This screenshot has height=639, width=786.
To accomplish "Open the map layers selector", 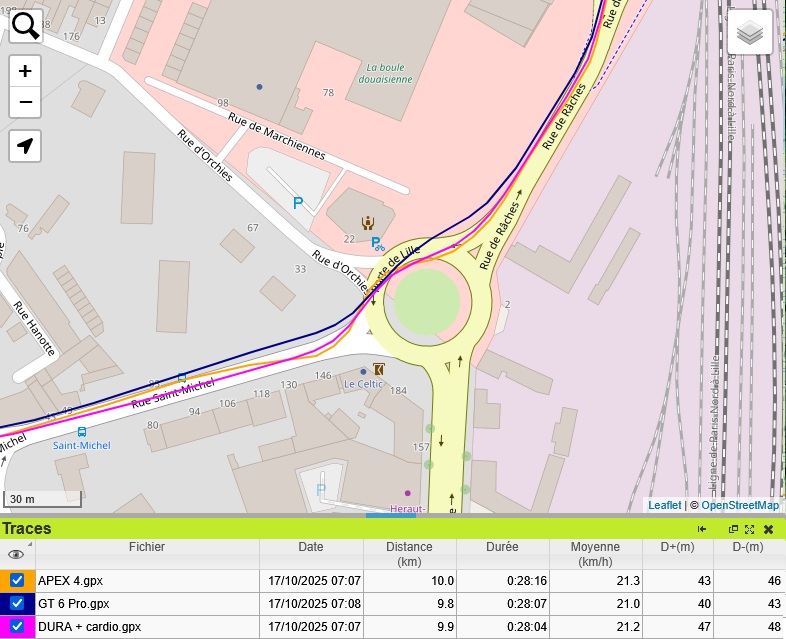I will pyautogui.click(x=750, y=34).
